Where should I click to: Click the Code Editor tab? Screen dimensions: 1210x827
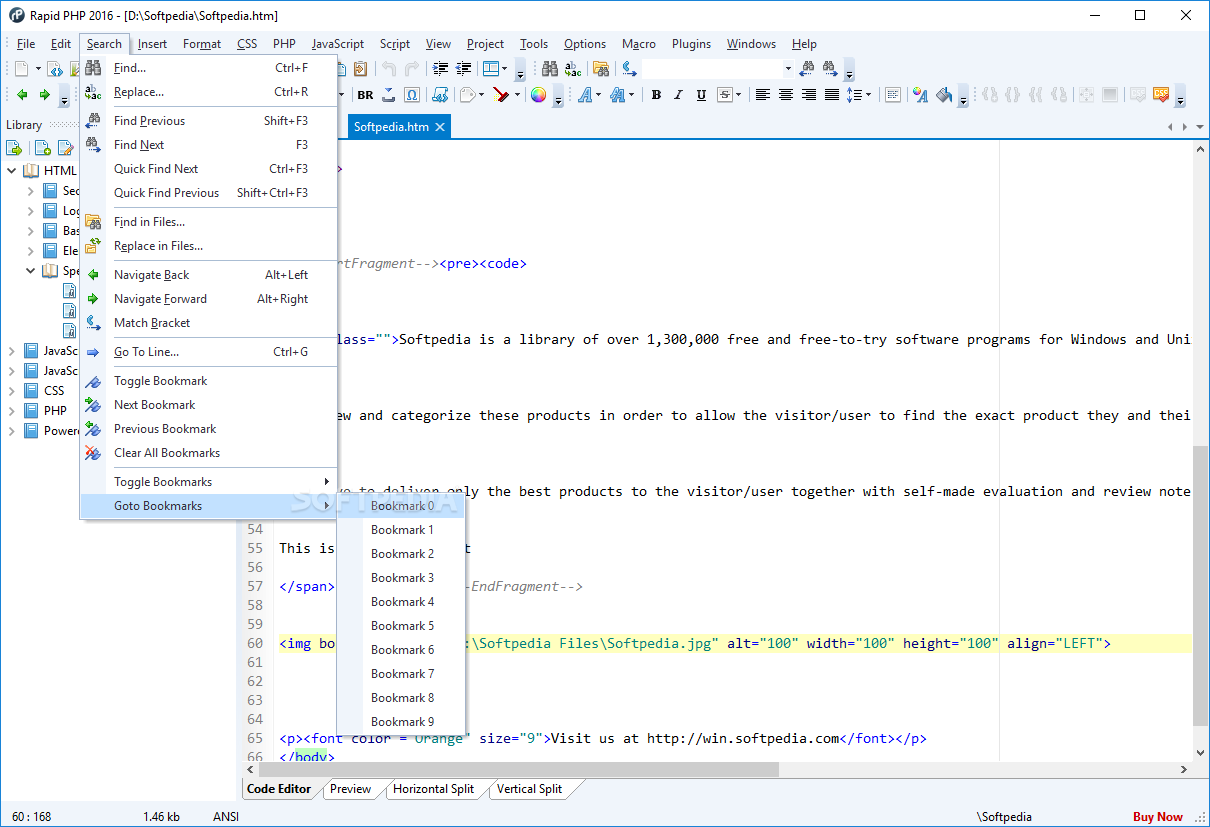(x=279, y=789)
